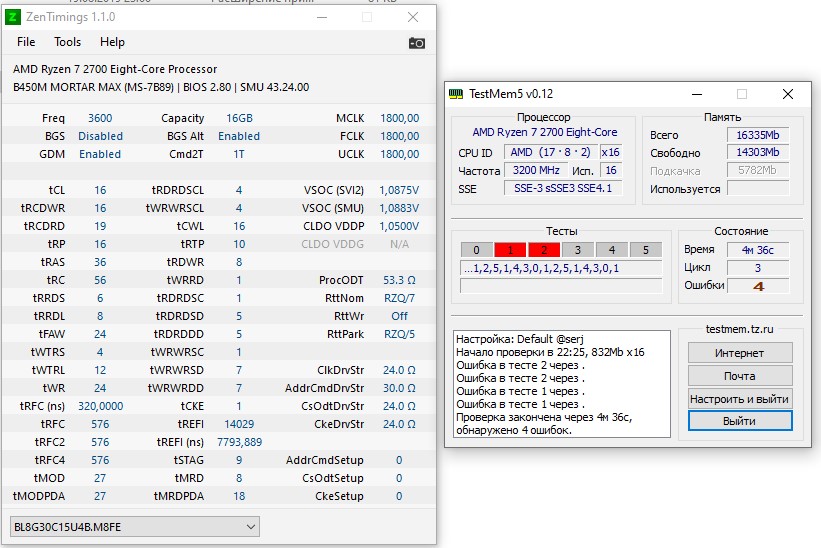Click the Время value 4м 36с
Screen dimensions: 821x548
[758, 250]
